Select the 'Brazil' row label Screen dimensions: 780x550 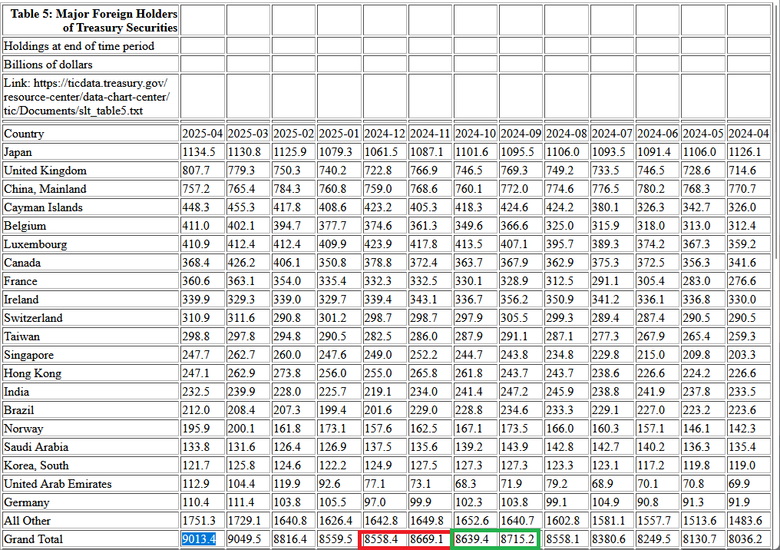click(x=19, y=410)
